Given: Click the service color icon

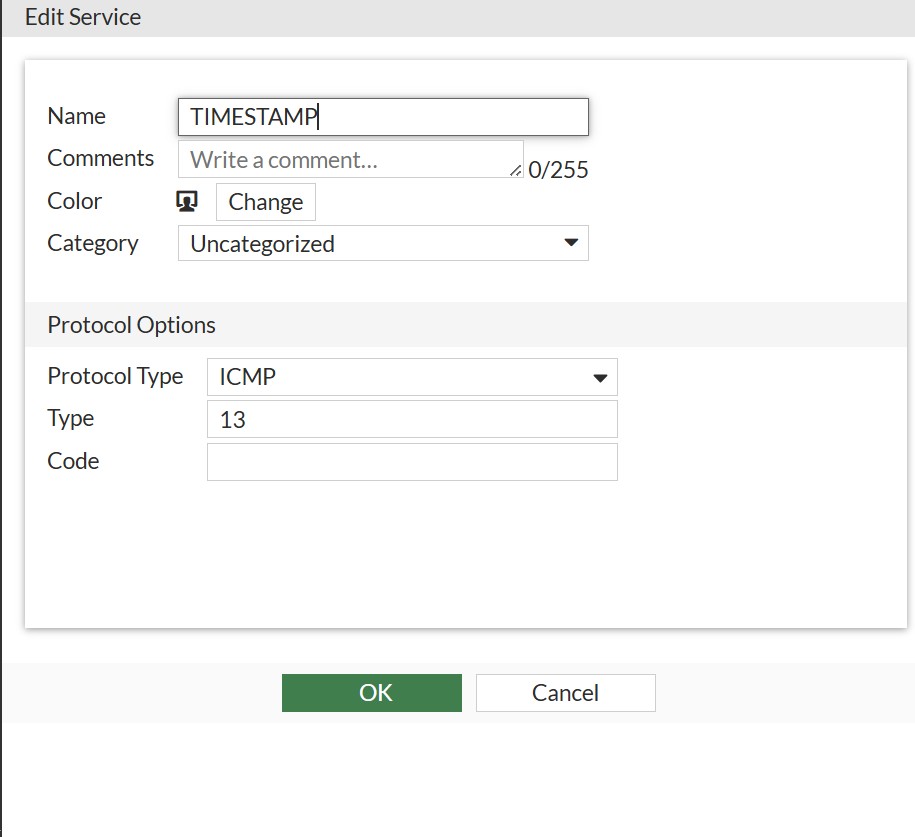Looking at the screenshot, I should pyautogui.click(x=187, y=202).
